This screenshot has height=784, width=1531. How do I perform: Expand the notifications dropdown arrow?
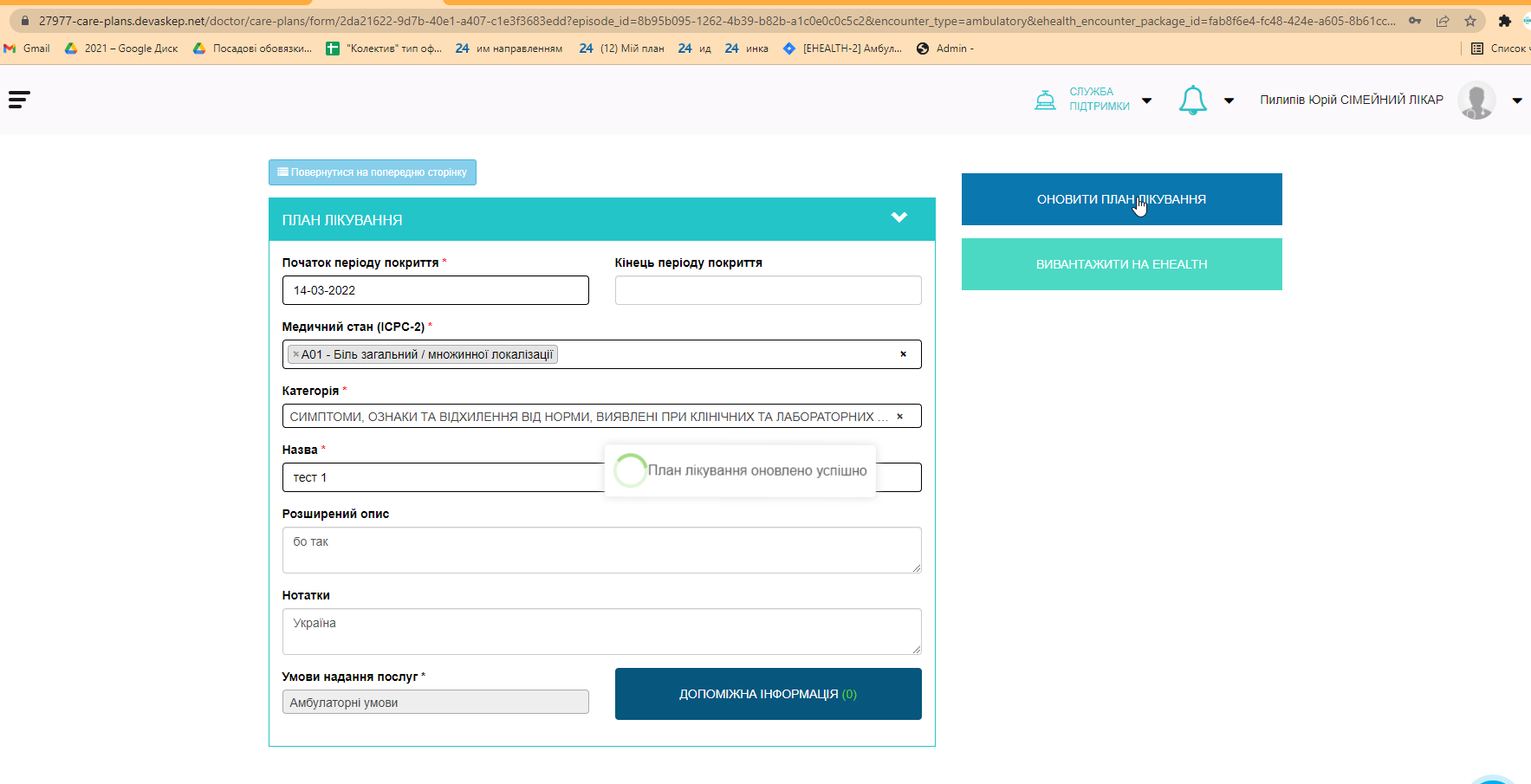(x=1229, y=101)
